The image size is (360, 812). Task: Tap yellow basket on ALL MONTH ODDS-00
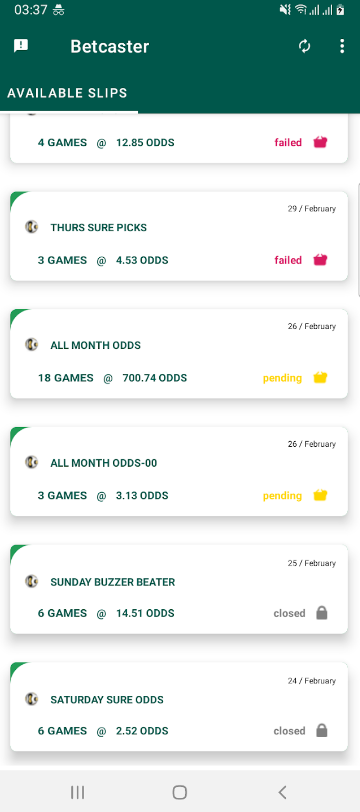pos(321,495)
